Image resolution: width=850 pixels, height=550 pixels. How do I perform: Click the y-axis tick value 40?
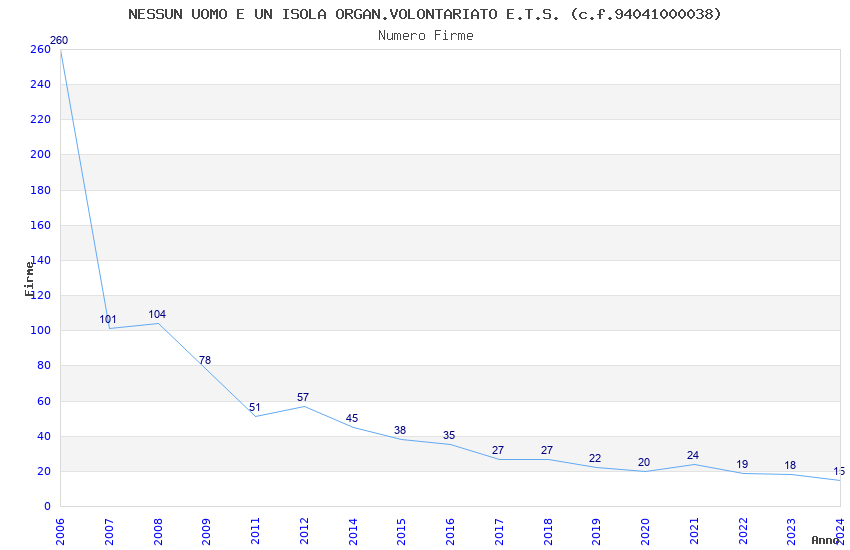click(x=44, y=436)
